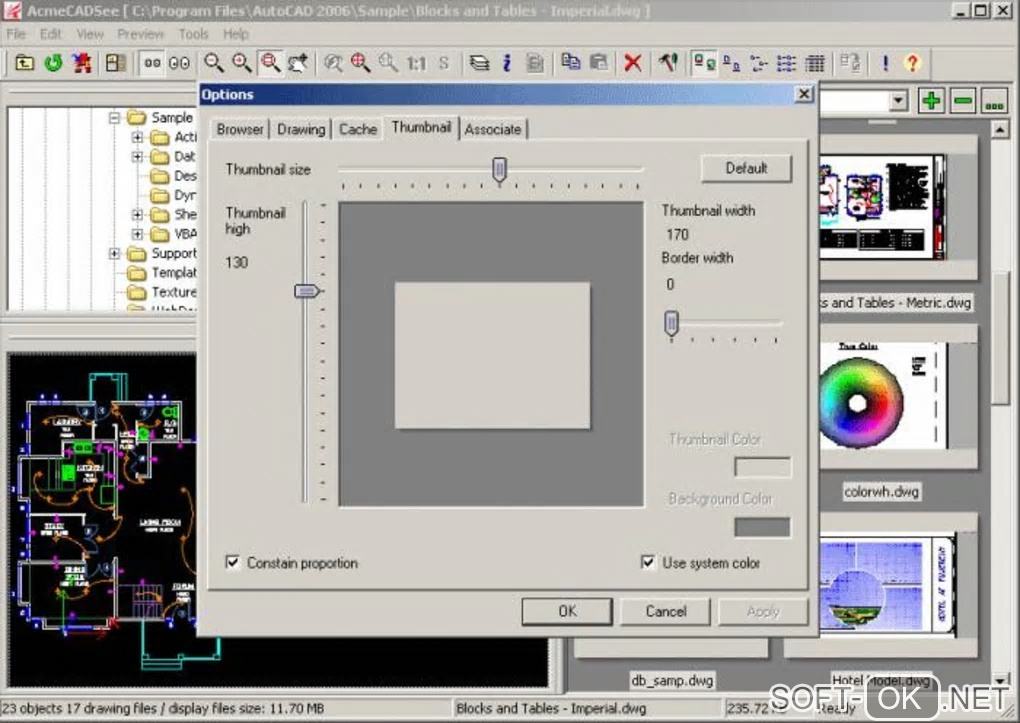Switch to large thumbnails view icon
This screenshot has height=723, width=1020.
(704, 63)
